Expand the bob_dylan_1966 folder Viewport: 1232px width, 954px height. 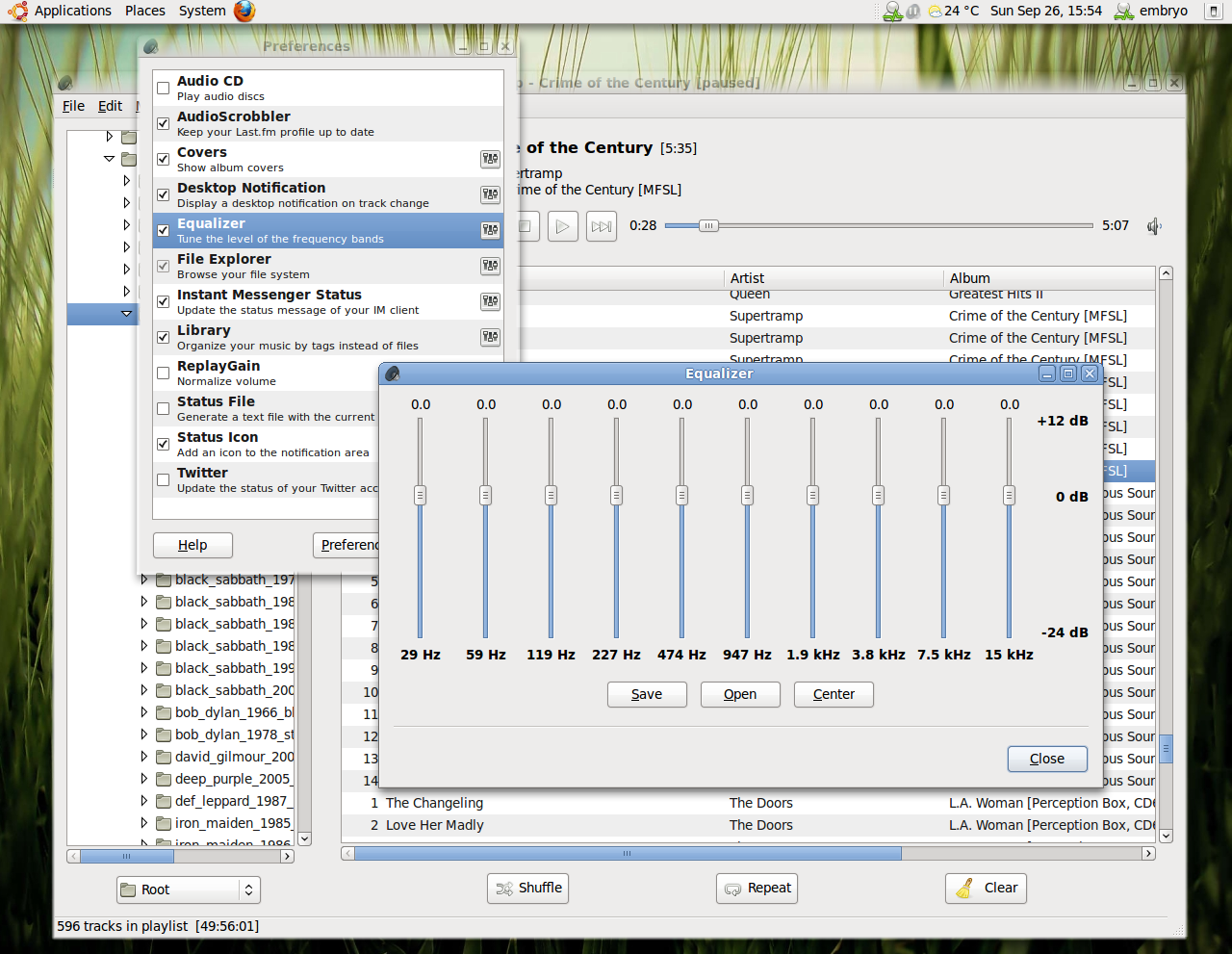pos(144,712)
